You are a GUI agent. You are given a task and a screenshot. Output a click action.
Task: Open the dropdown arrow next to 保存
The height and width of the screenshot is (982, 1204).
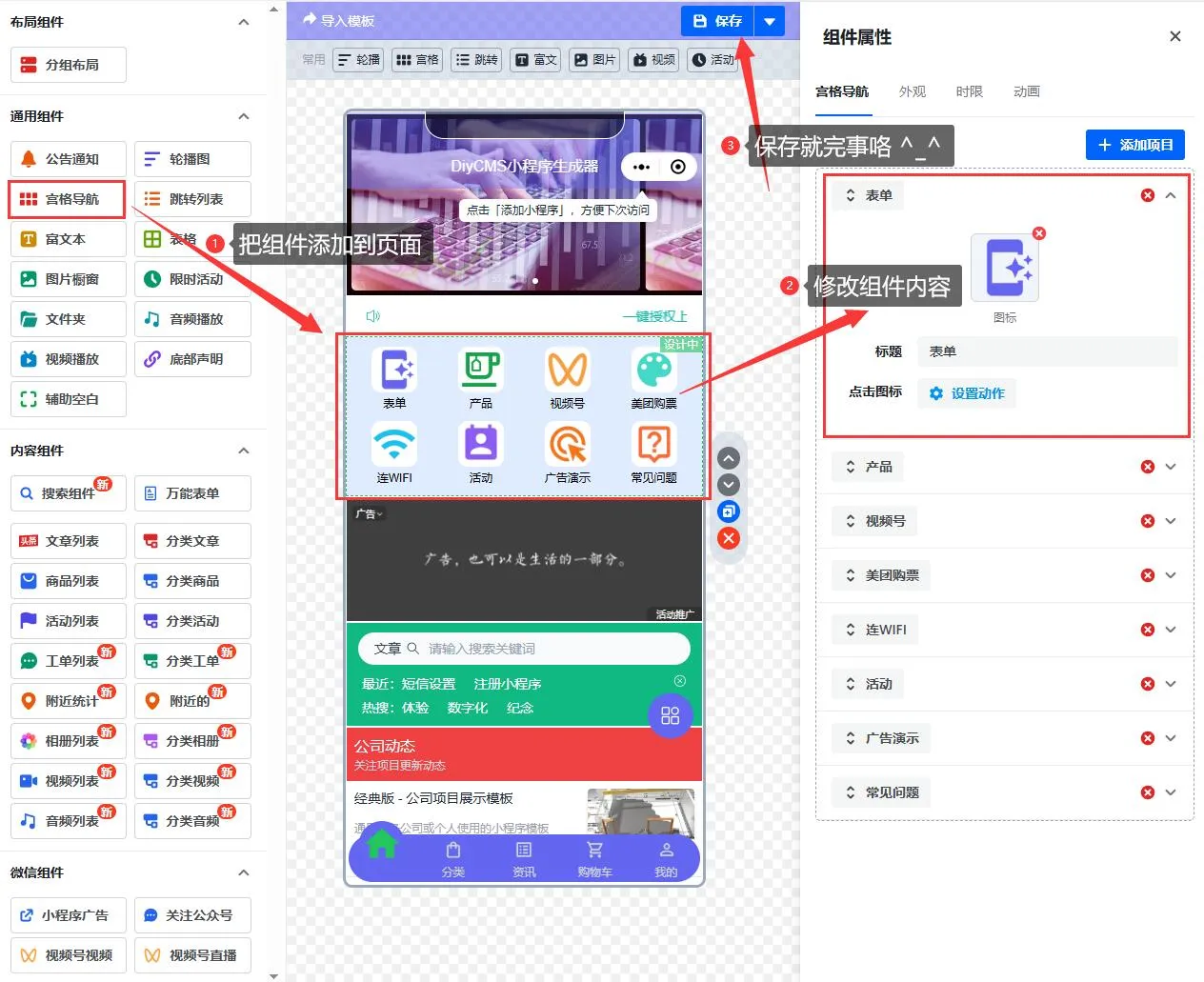click(770, 21)
